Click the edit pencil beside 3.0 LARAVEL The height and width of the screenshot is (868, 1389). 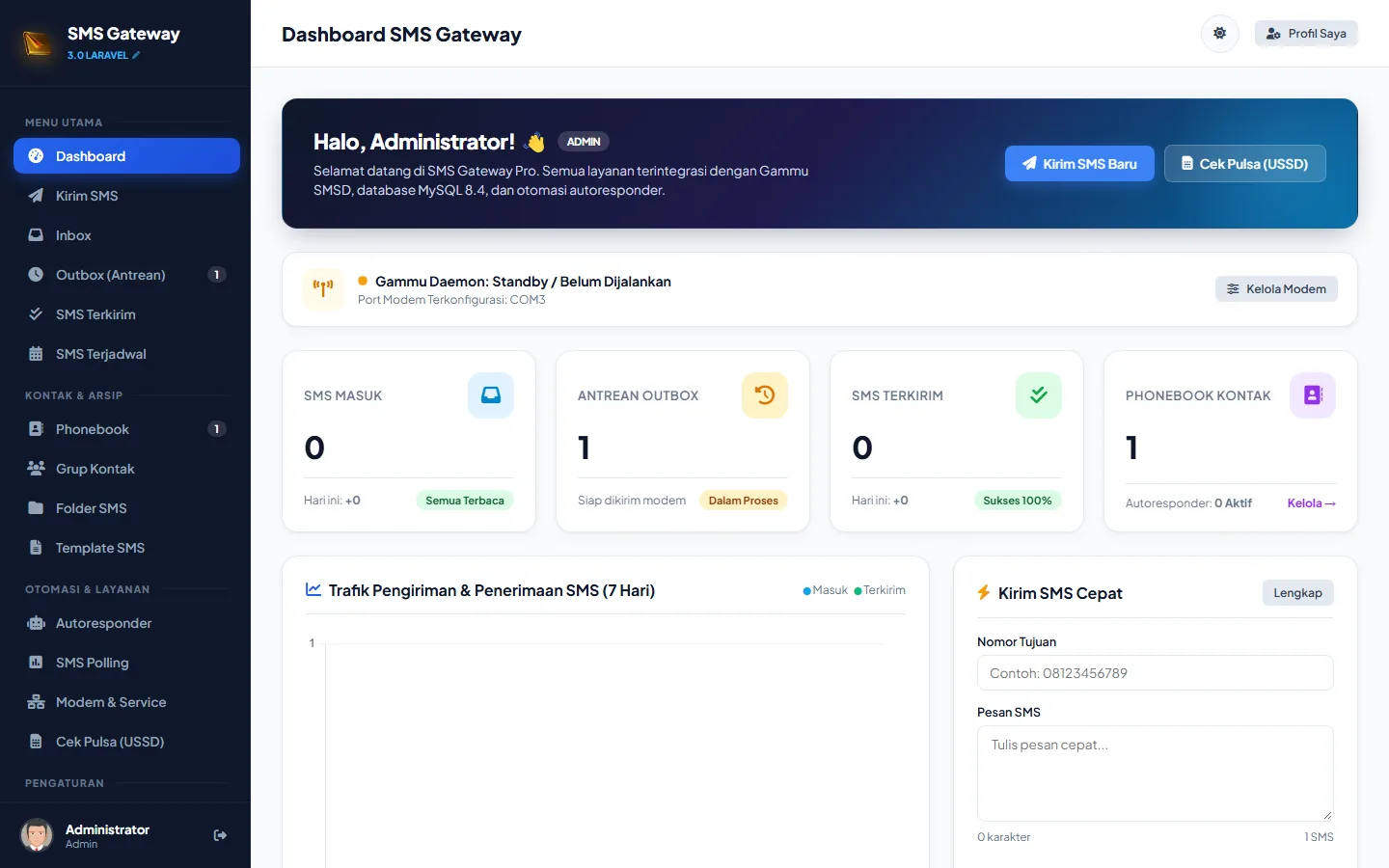(x=136, y=56)
